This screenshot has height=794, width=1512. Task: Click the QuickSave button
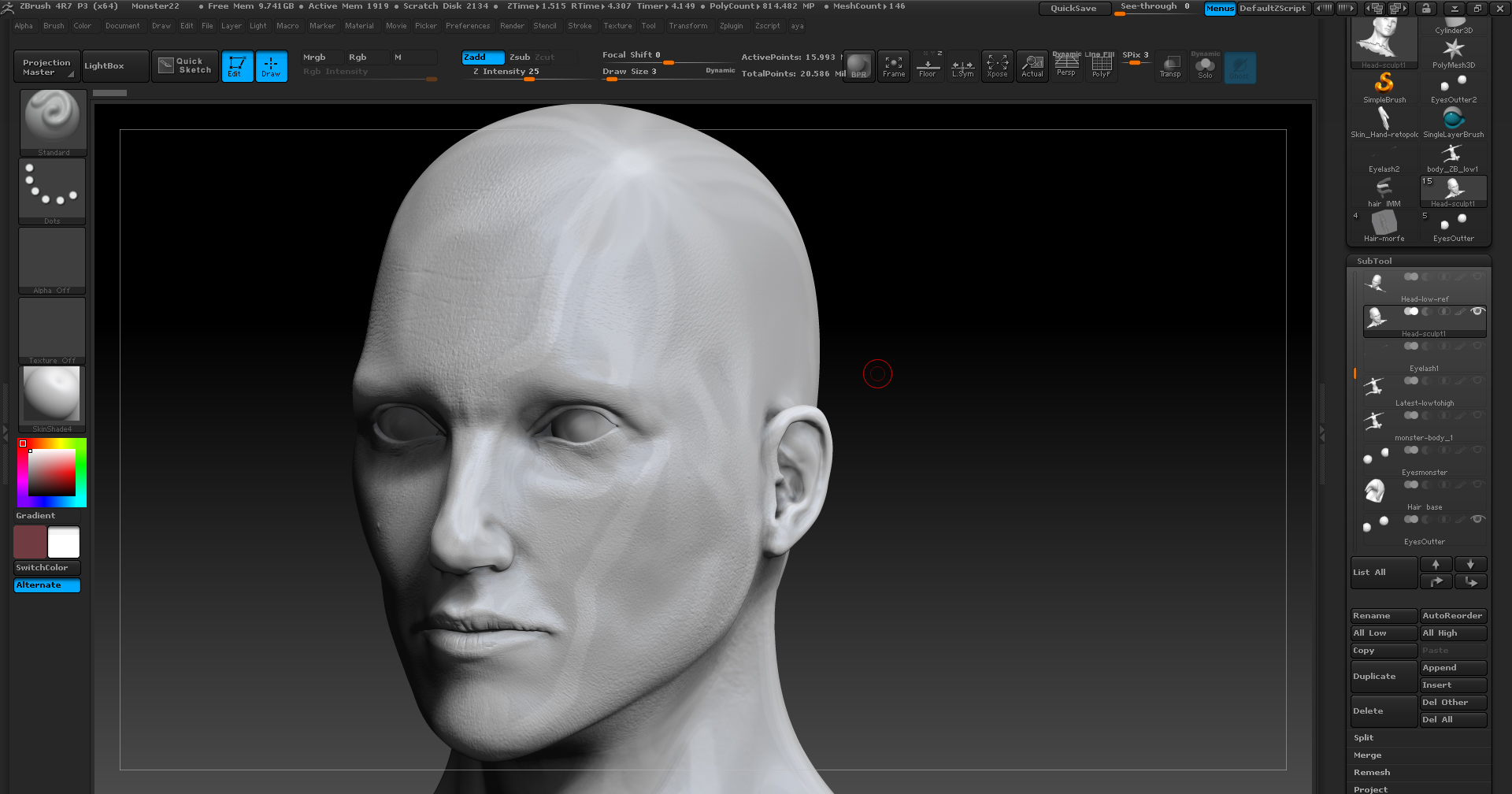point(1074,8)
